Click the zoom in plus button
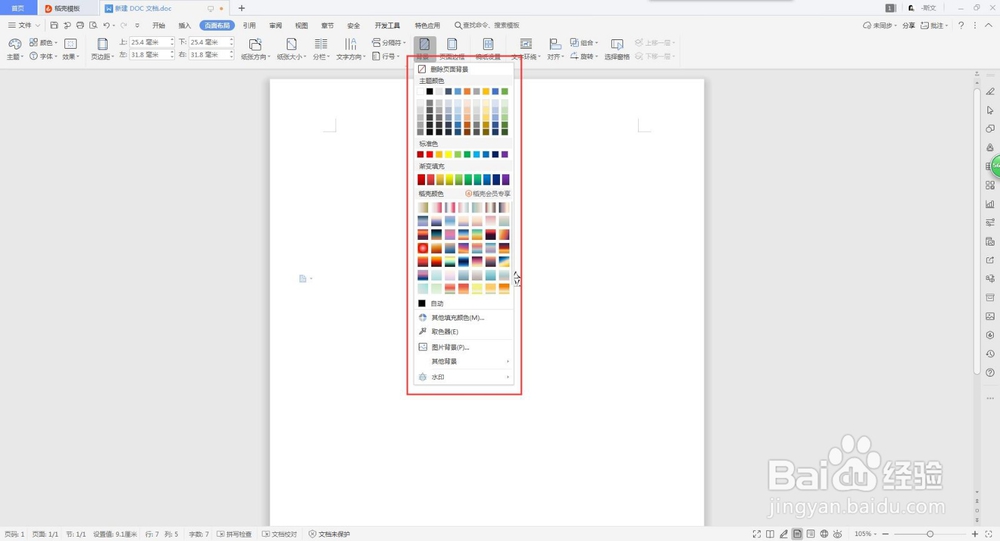Screen dimensions: 1000x541 click(974, 534)
